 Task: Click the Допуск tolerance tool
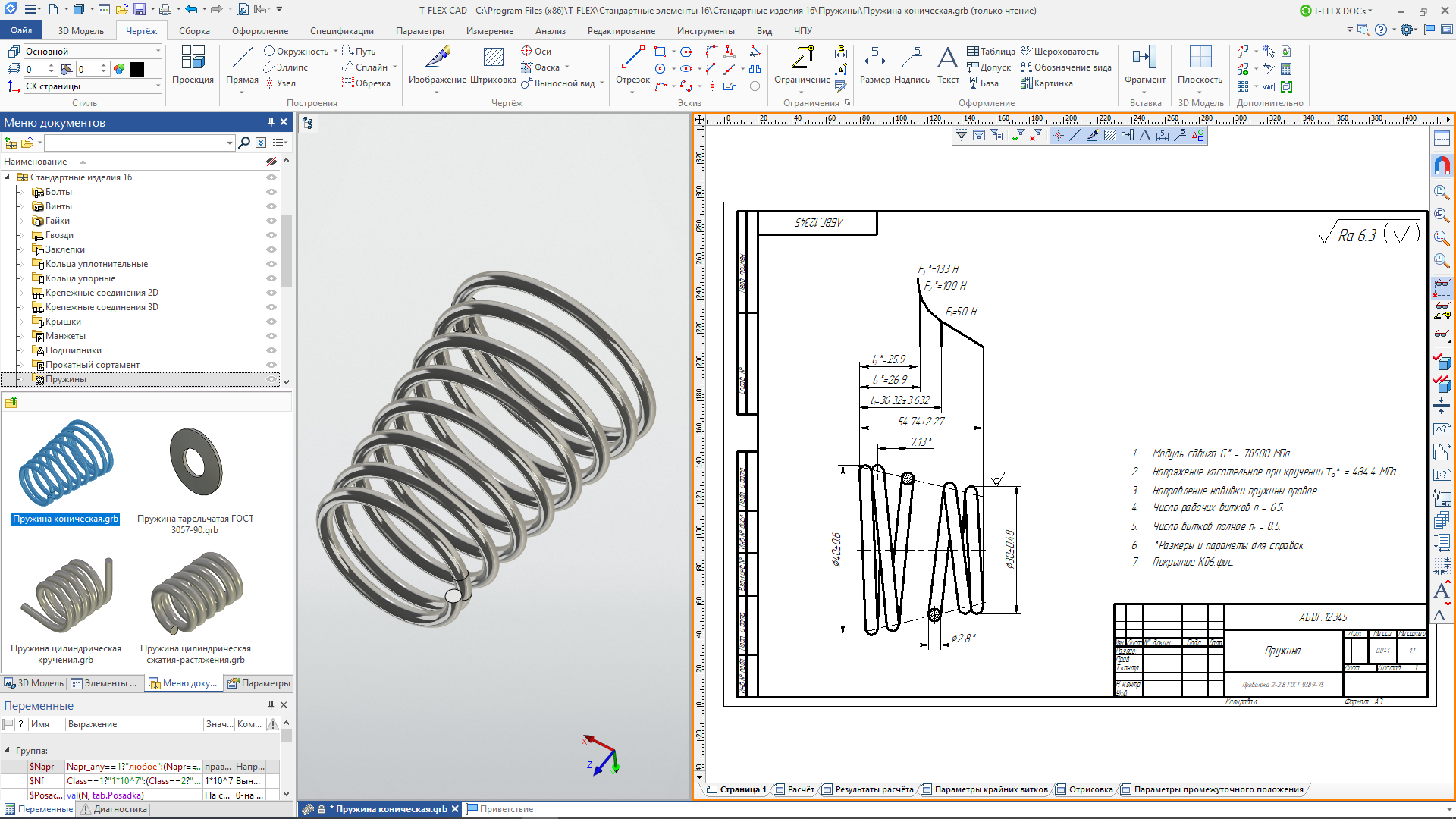pyautogui.click(x=989, y=67)
